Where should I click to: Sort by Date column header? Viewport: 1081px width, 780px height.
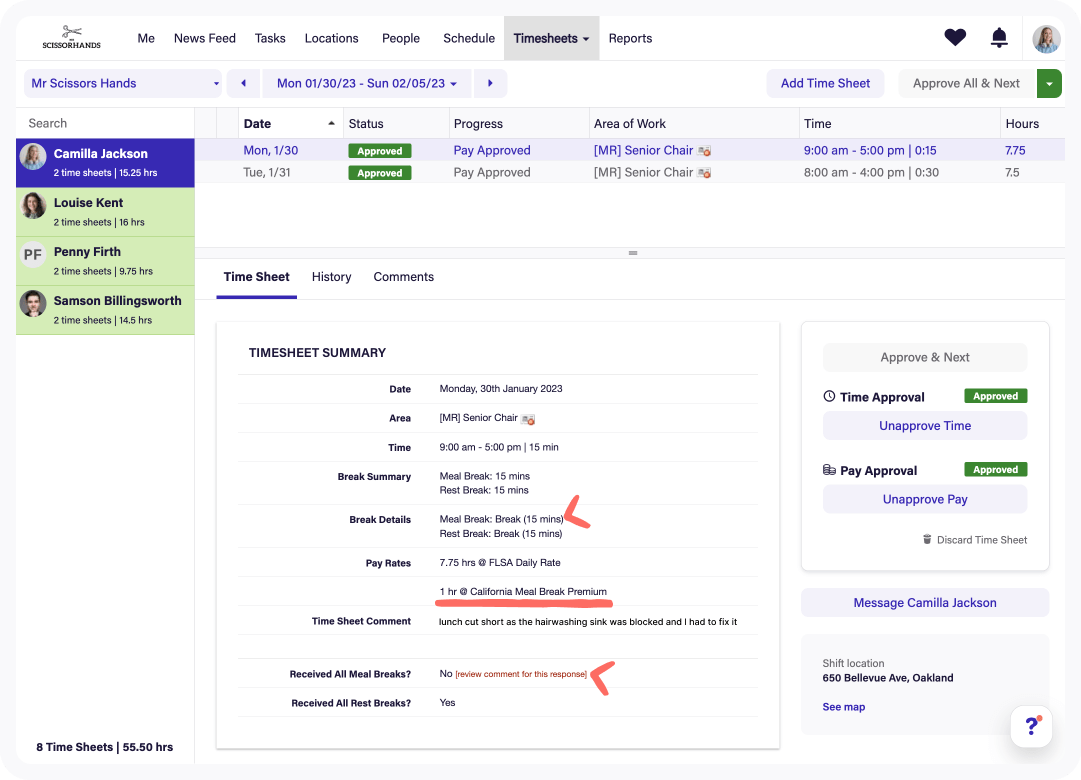pyautogui.click(x=290, y=123)
